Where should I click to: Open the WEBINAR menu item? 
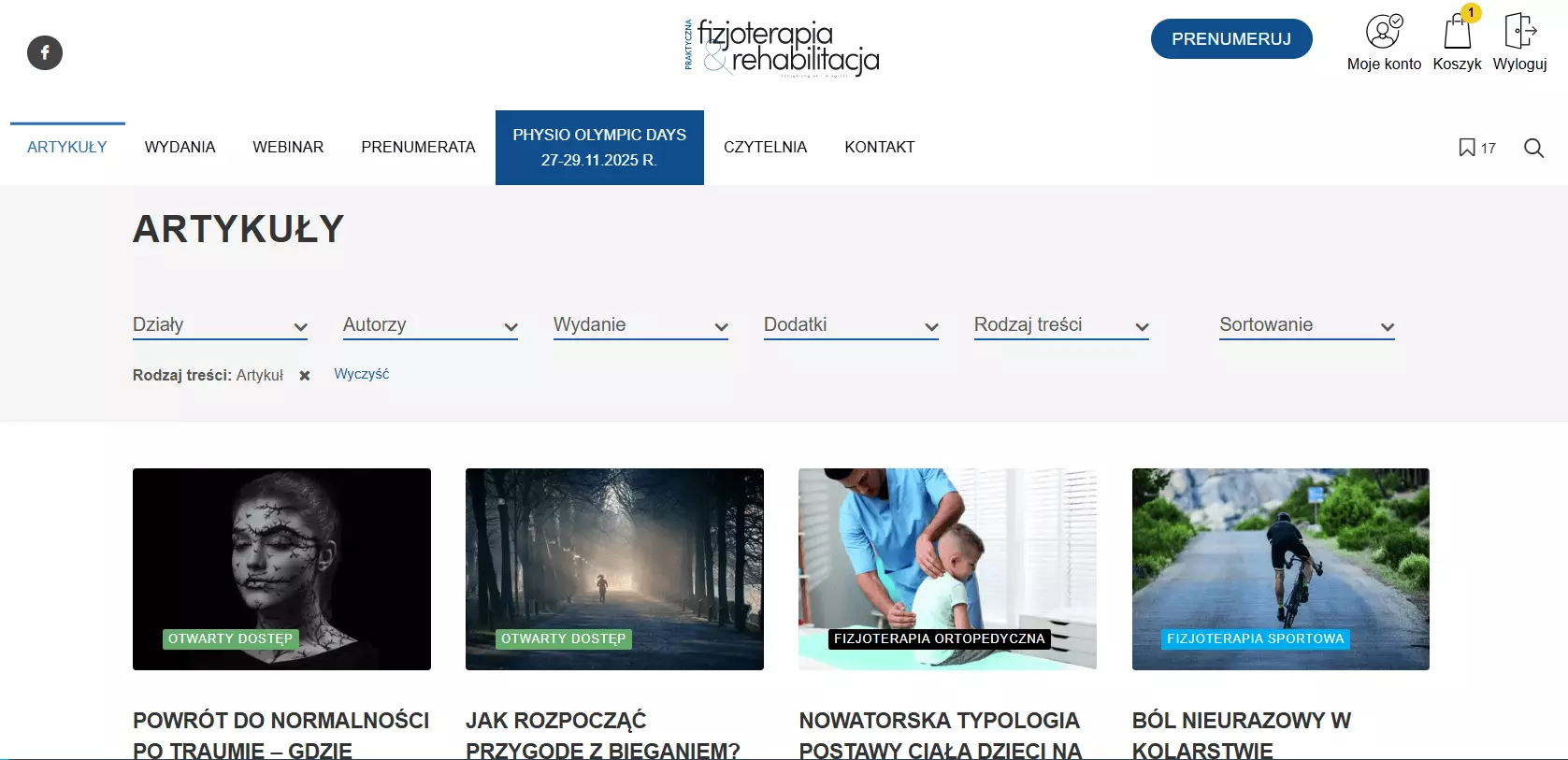(x=288, y=147)
